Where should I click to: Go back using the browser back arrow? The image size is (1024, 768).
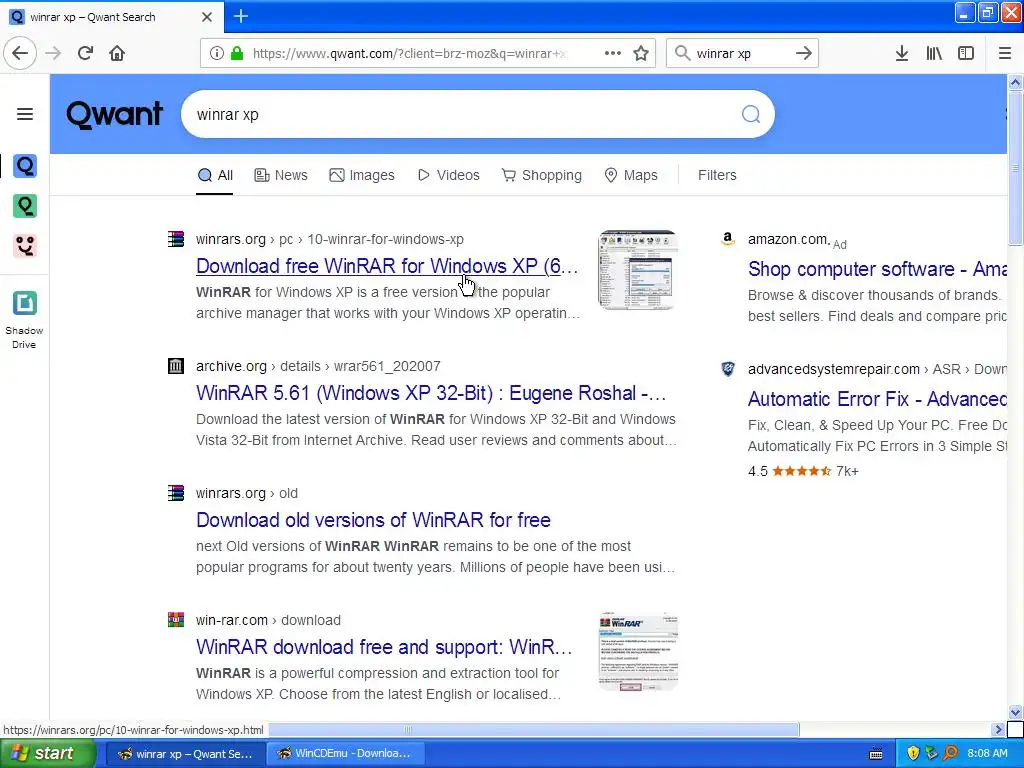[20, 53]
